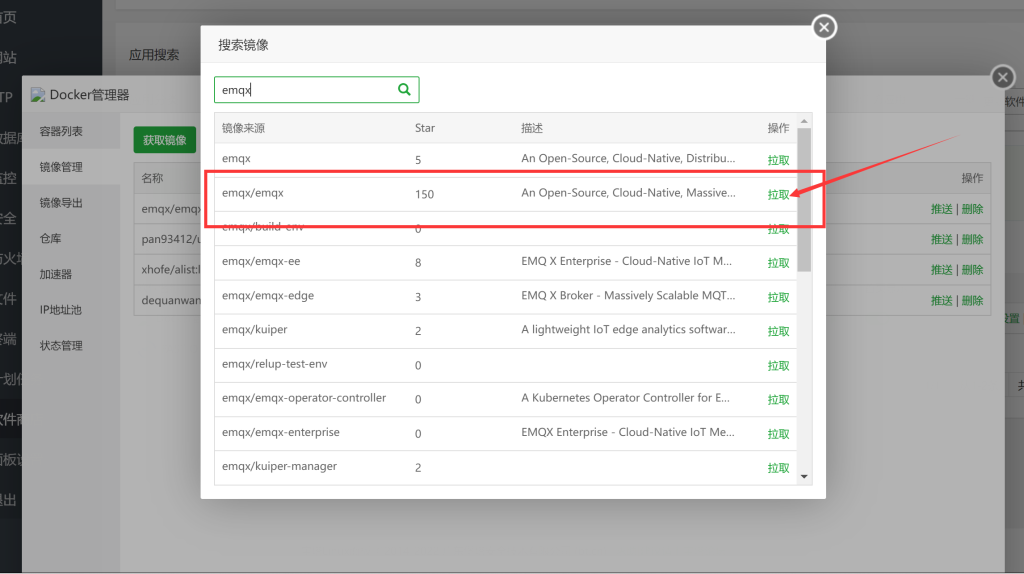This screenshot has height=574, width=1024.
Task: Focus the image search field containing emqx
Action: point(305,90)
